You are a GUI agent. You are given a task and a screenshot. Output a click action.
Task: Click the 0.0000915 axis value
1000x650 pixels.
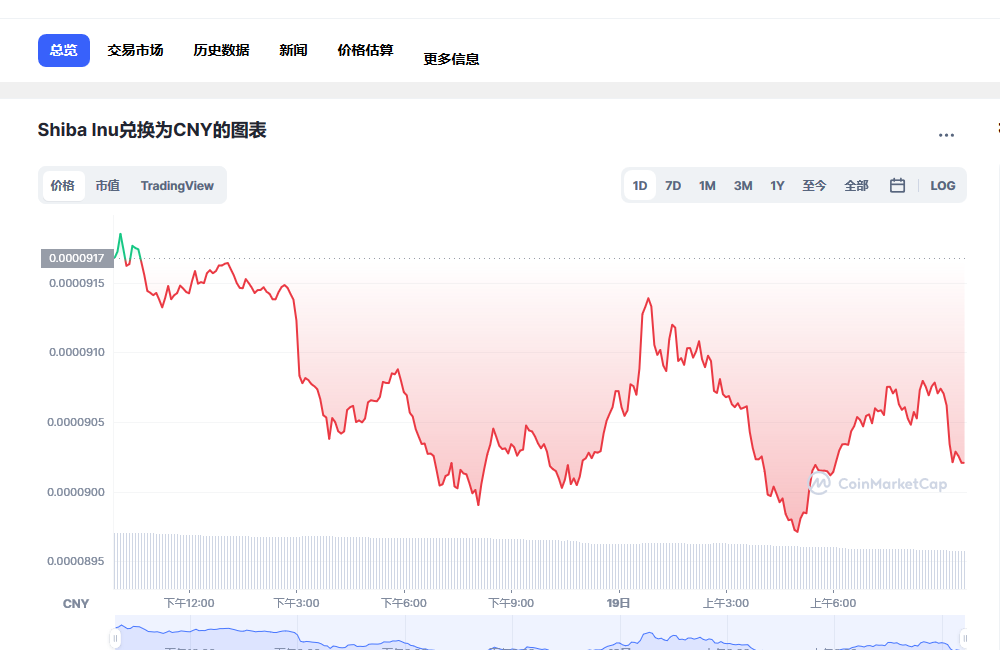77,283
